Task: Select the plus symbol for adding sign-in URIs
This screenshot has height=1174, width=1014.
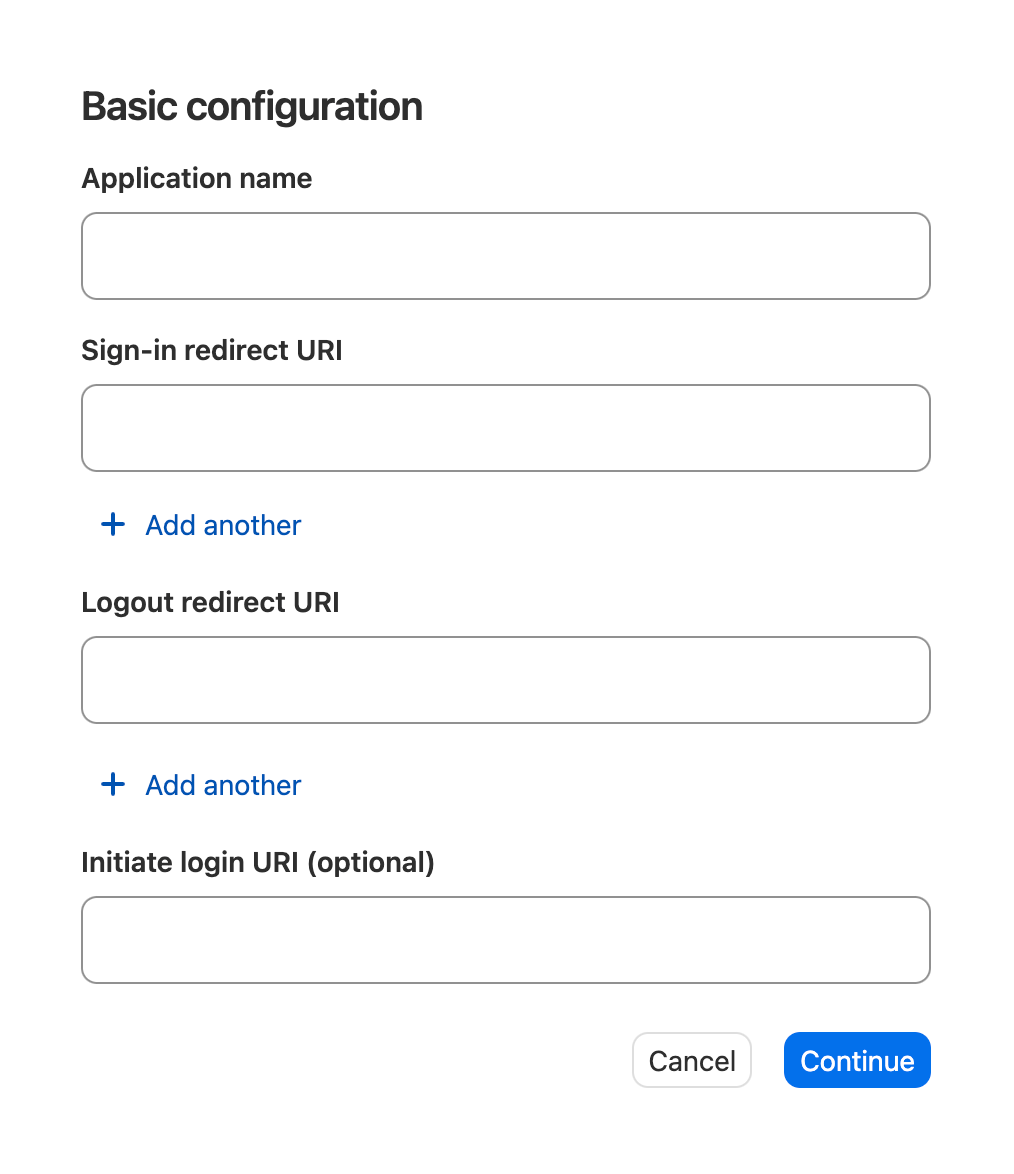Action: tap(112, 524)
